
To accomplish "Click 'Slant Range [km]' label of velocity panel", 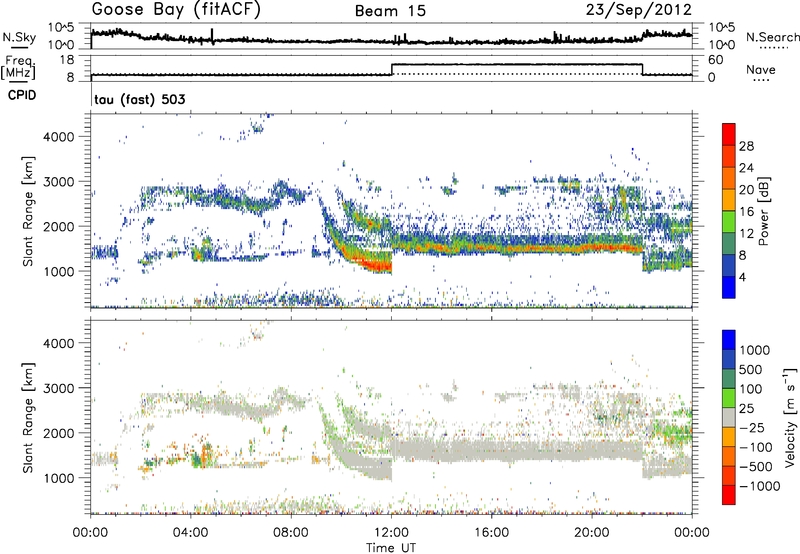I will point(28,418).
